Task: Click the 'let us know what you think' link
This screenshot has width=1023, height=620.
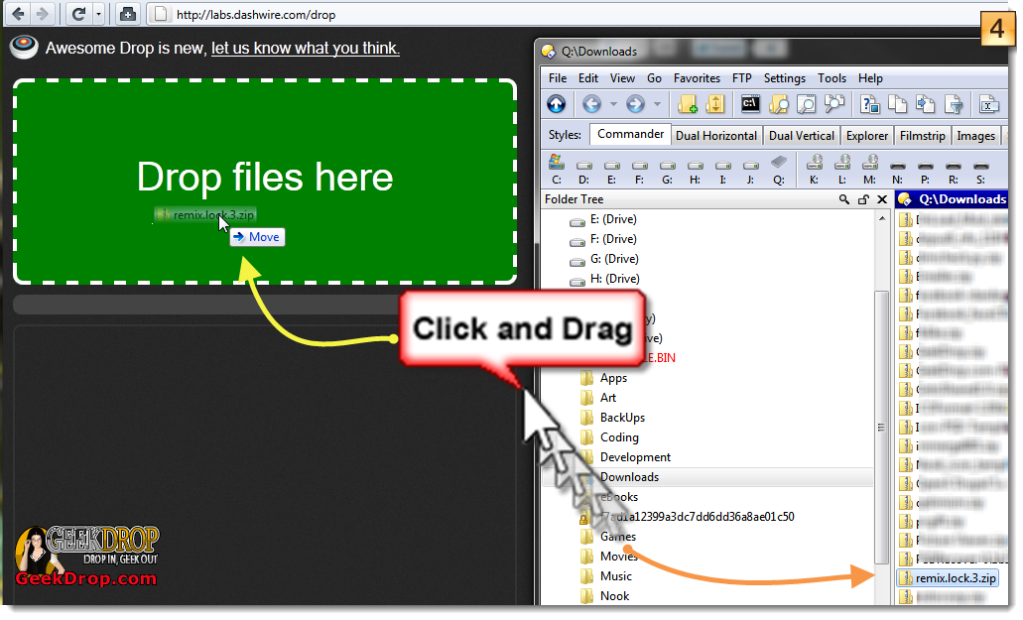Action: pos(305,48)
